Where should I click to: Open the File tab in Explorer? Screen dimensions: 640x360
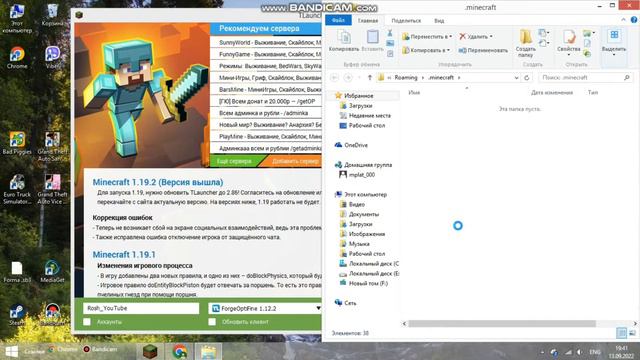338,20
